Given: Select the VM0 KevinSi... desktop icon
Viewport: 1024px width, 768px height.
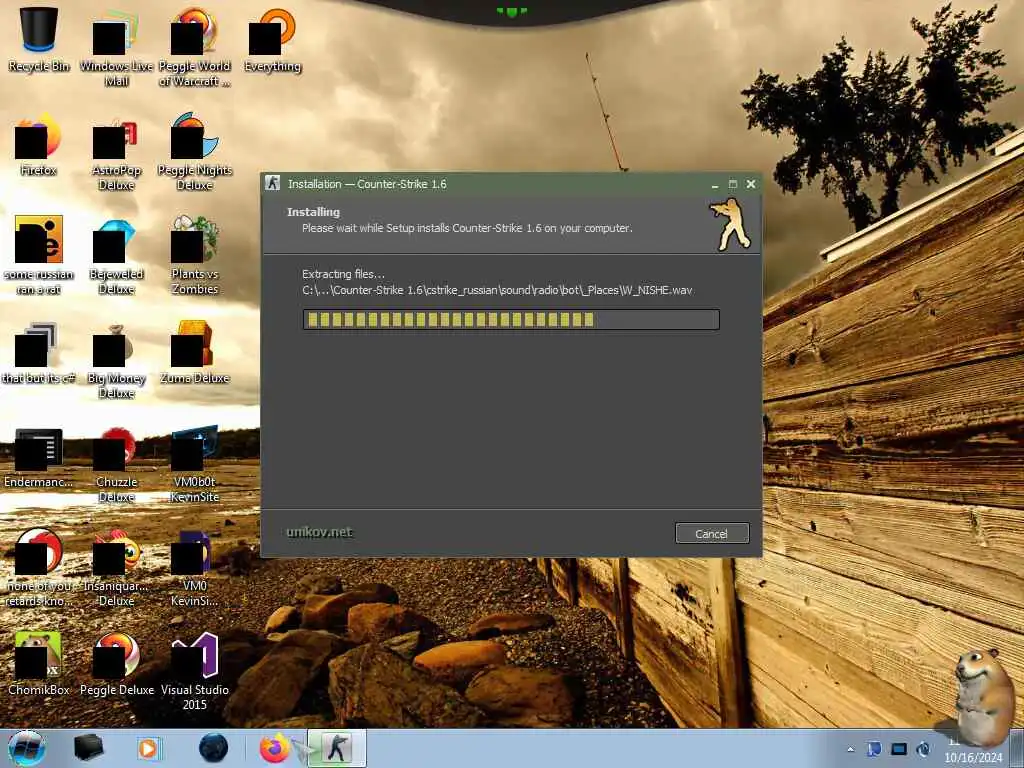Looking at the screenshot, I should click(195, 567).
